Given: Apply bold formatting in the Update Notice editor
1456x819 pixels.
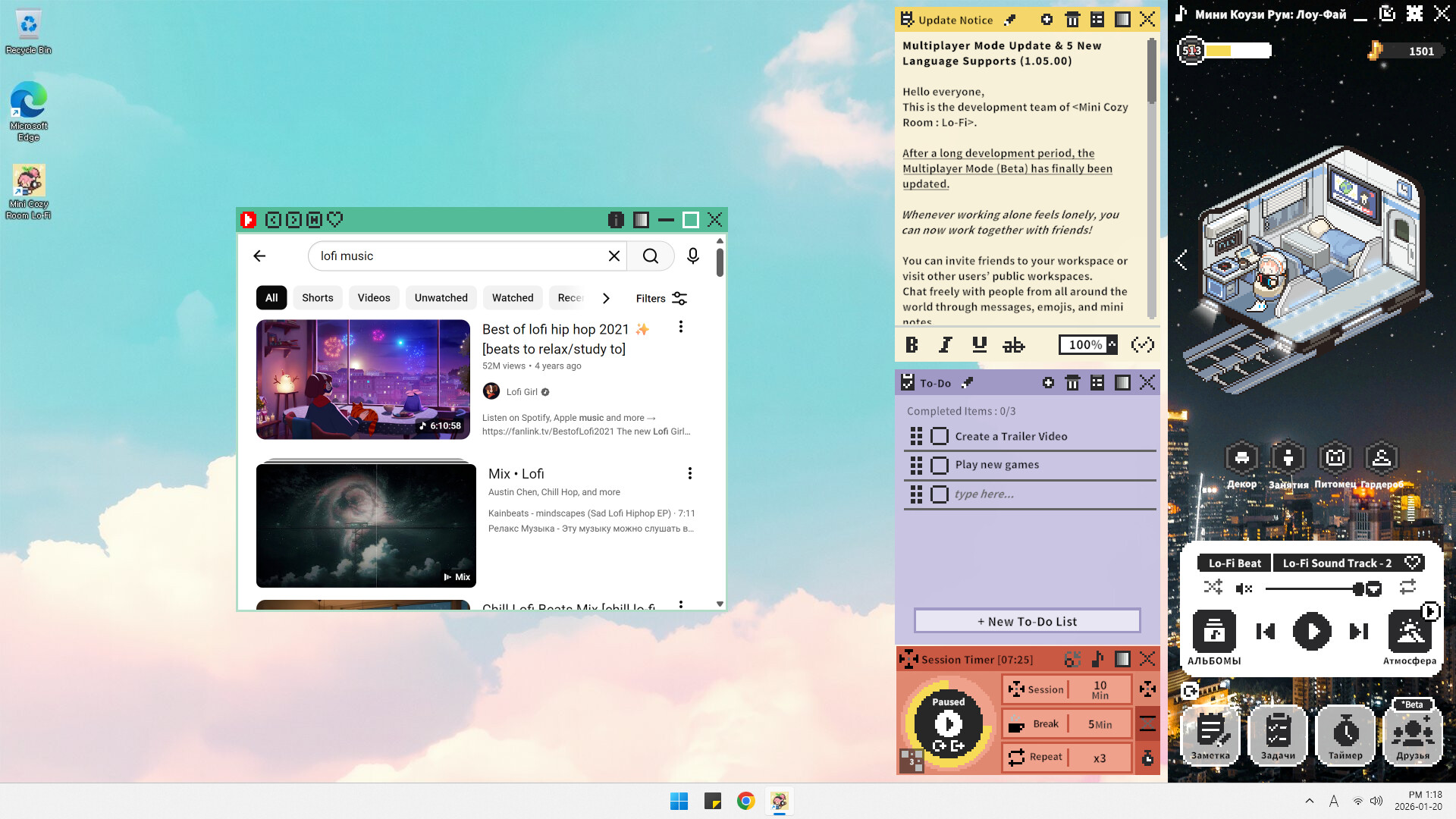Looking at the screenshot, I should (912, 344).
